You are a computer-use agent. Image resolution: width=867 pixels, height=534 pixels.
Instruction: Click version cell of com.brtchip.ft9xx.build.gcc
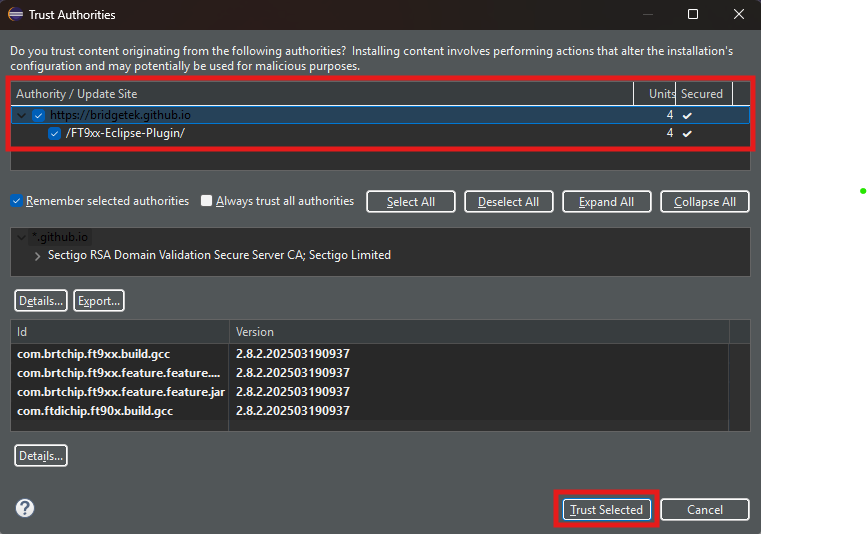pos(293,354)
